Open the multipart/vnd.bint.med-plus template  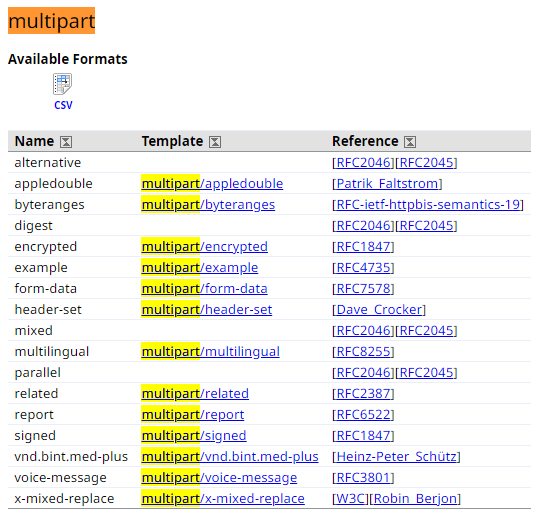pos(230,457)
